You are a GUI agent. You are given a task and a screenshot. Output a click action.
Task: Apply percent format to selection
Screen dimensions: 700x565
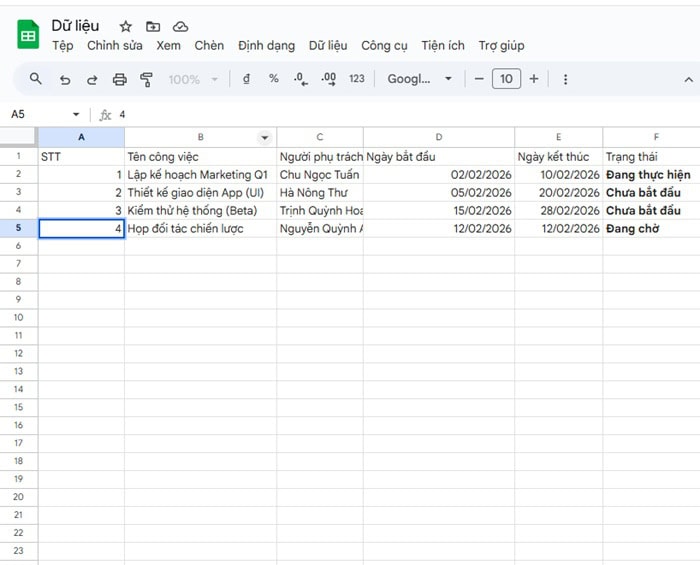(x=273, y=79)
